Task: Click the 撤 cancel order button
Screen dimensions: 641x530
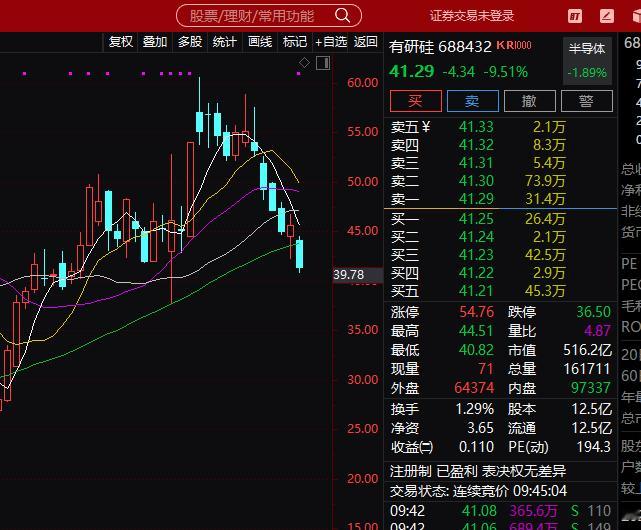Action: (530, 101)
